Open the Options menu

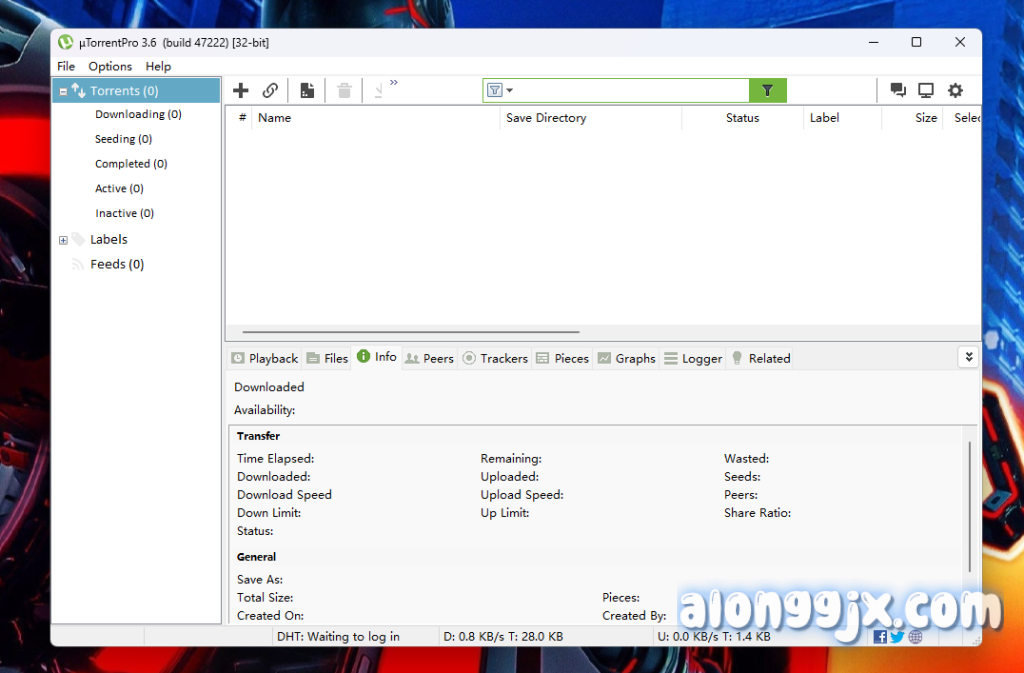[110, 66]
